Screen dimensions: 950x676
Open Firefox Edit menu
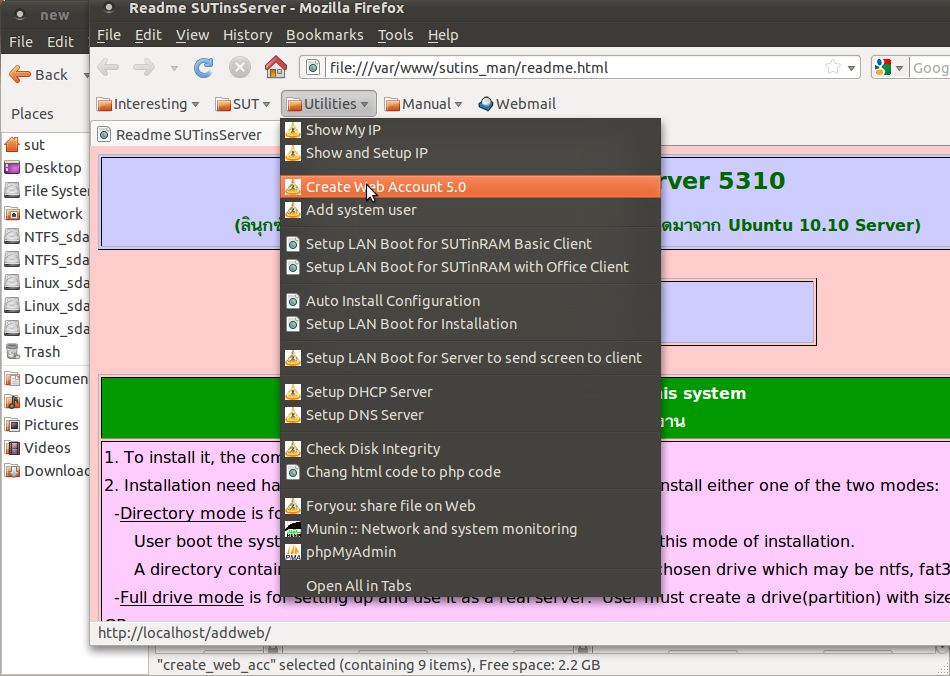coord(148,35)
